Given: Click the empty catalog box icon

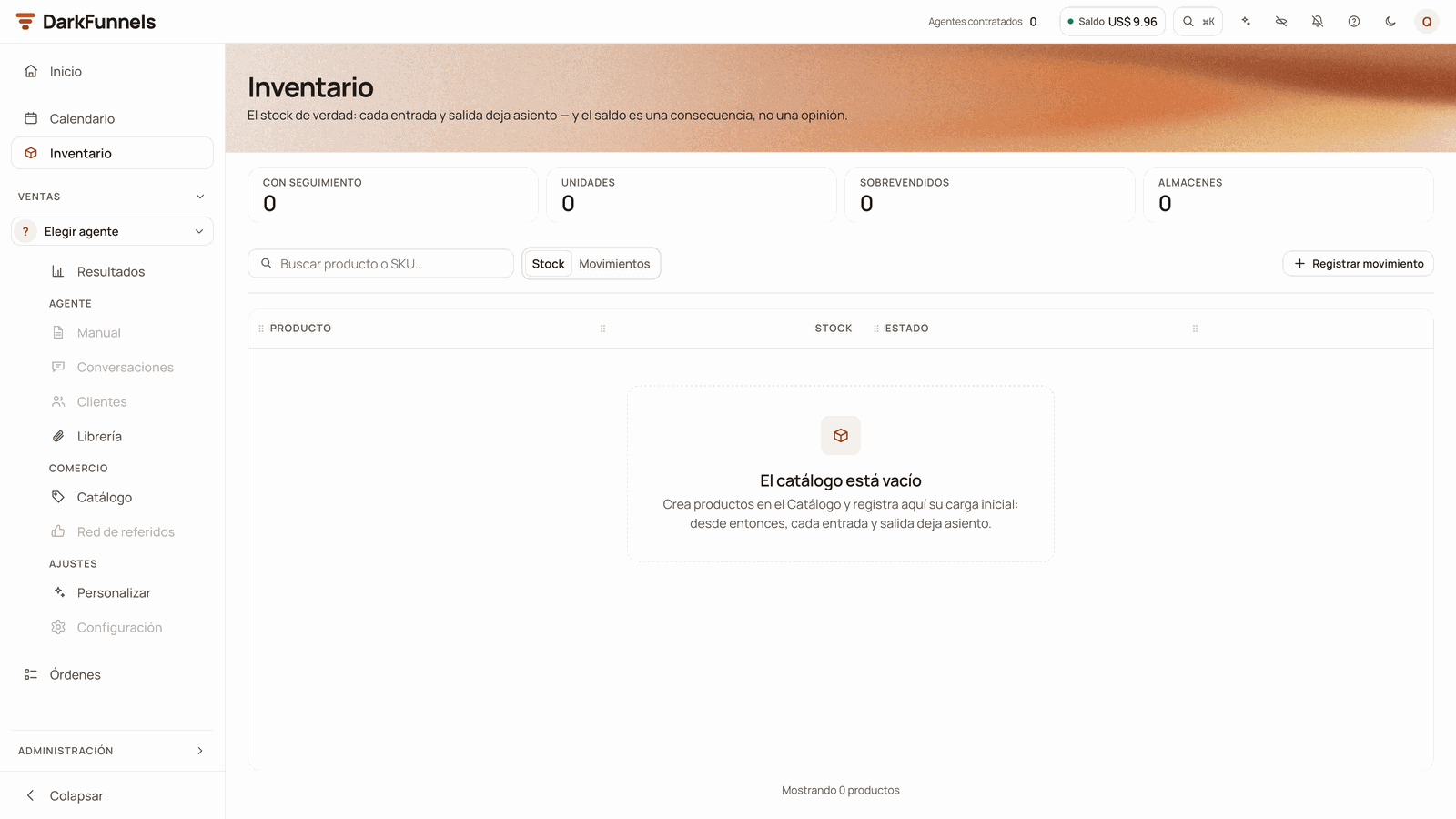Looking at the screenshot, I should pyautogui.click(x=841, y=436).
